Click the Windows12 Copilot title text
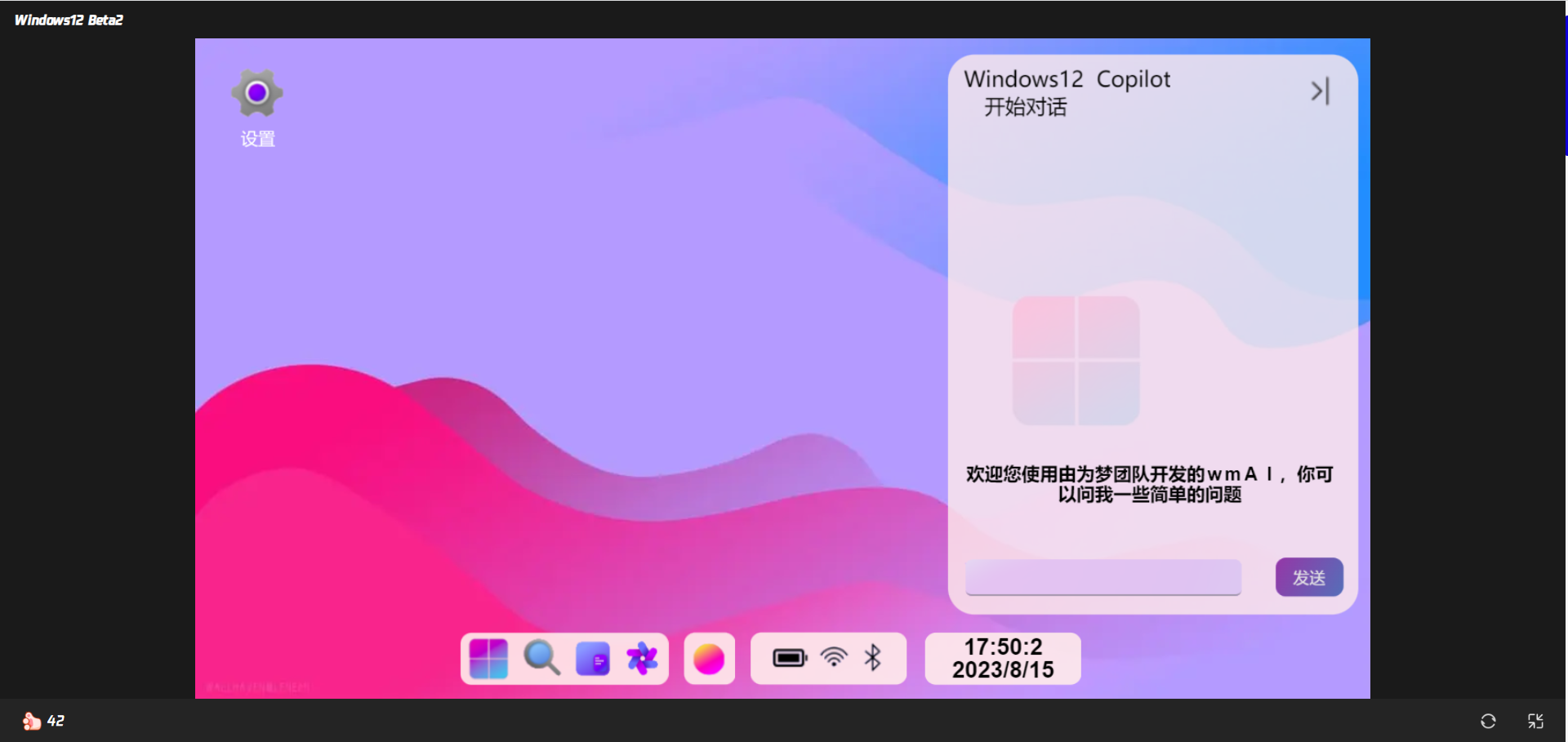1568x742 pixels. 1067,79
